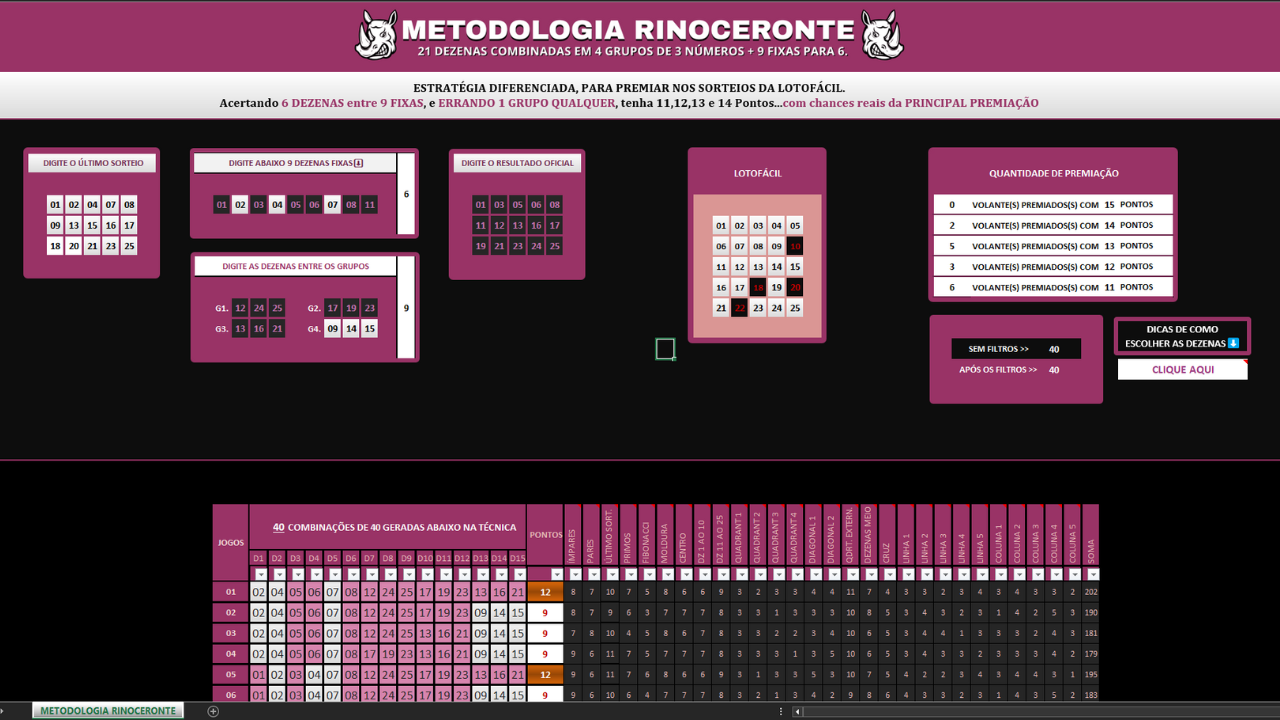Add a new sheet with plus icon
The width and height of the screenshot is (1280, 720).
212,711
